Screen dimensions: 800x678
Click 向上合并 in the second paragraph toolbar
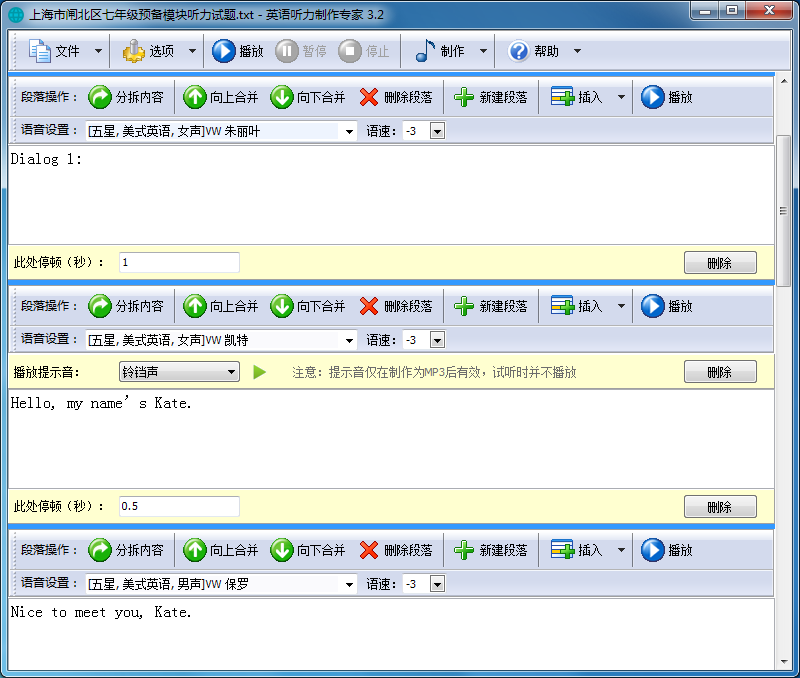click(221, 306)
